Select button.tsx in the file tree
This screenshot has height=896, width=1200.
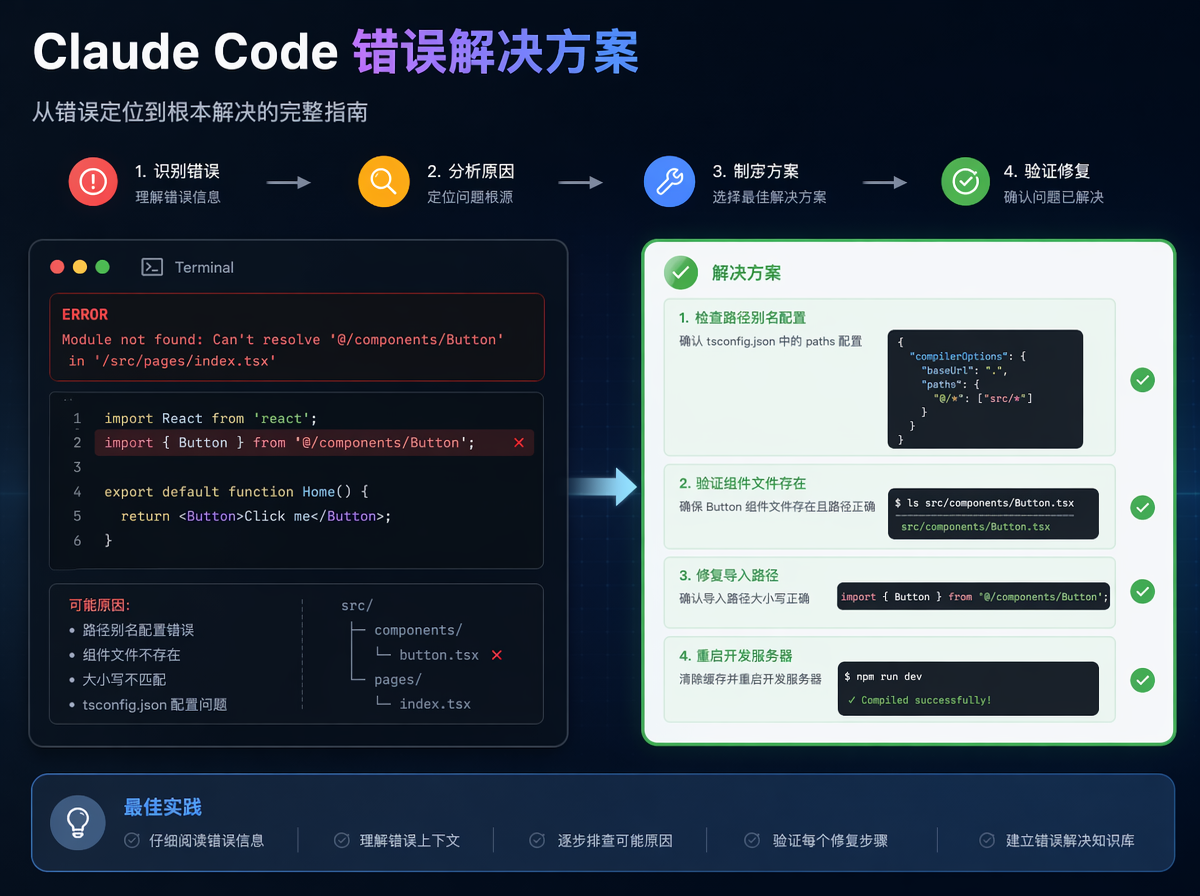point(439,655)
